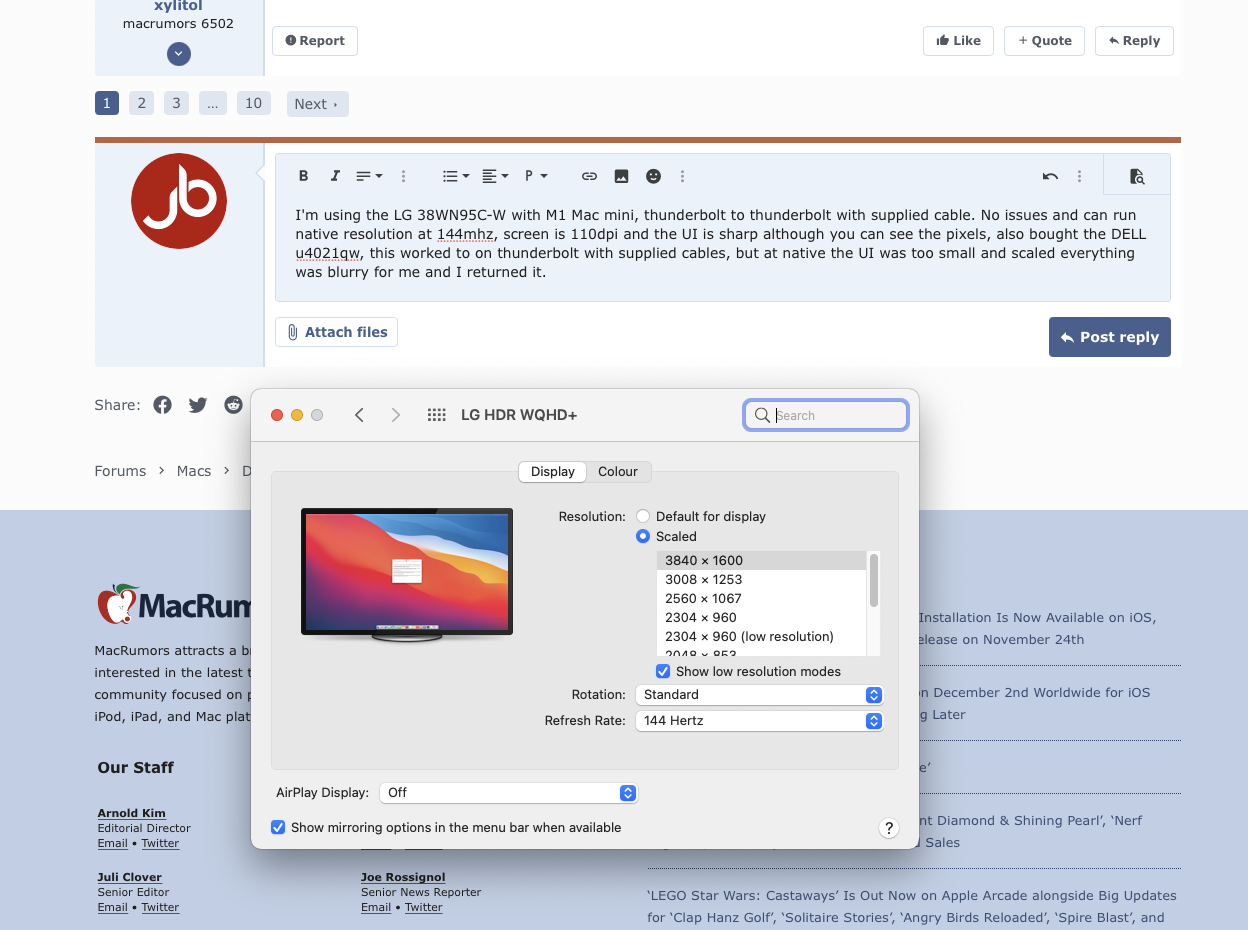
Task: Open the Rotation dropdown
Action: click(759, 694)
